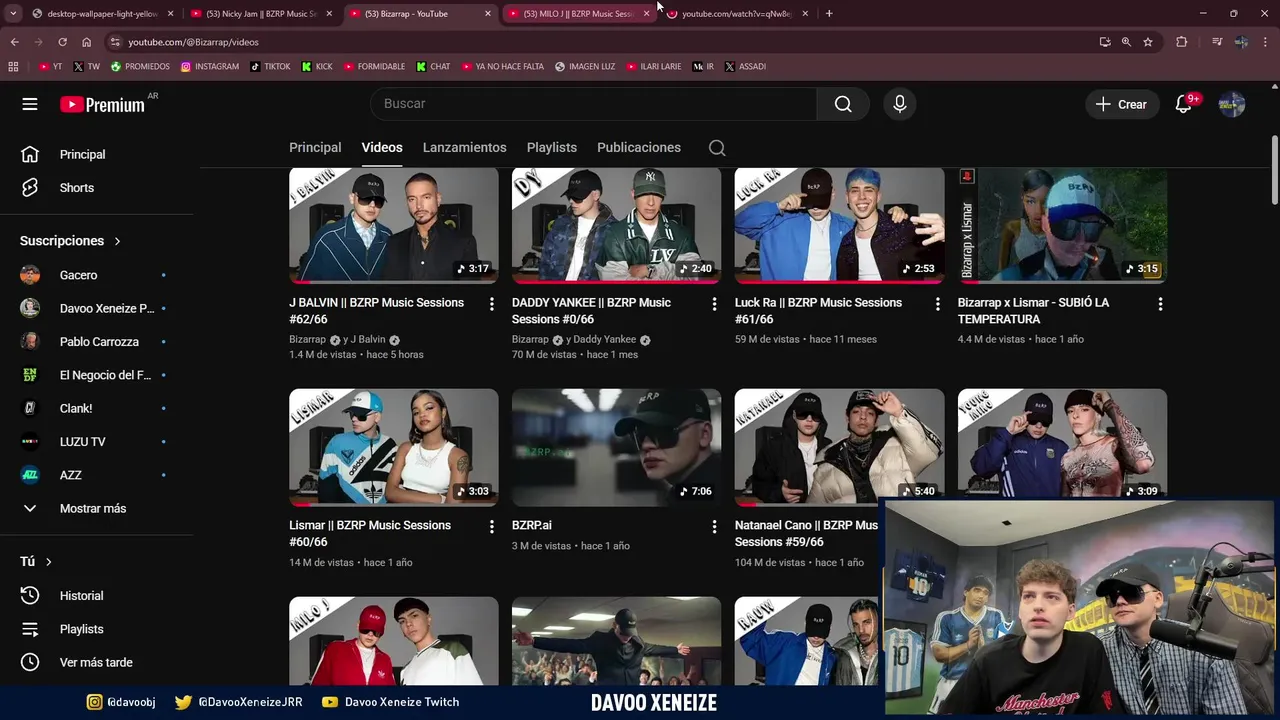The height and width of the screenshot is (720, 1280).
Task: Open Lismar BZRP Music Sessions title
Action: tap(370, 534)
